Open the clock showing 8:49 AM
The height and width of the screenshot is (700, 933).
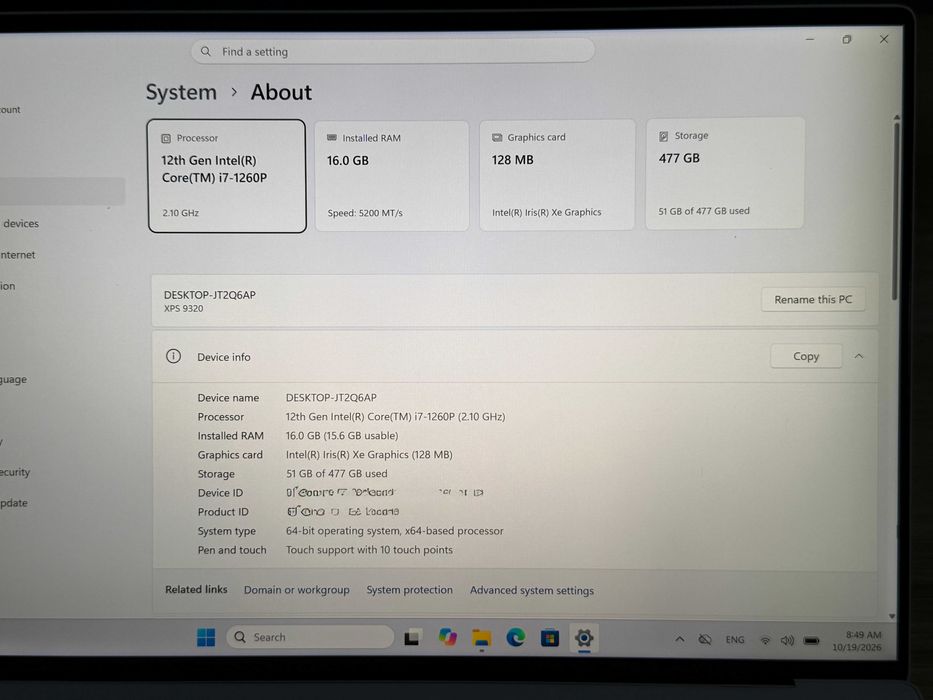[857, 641]
